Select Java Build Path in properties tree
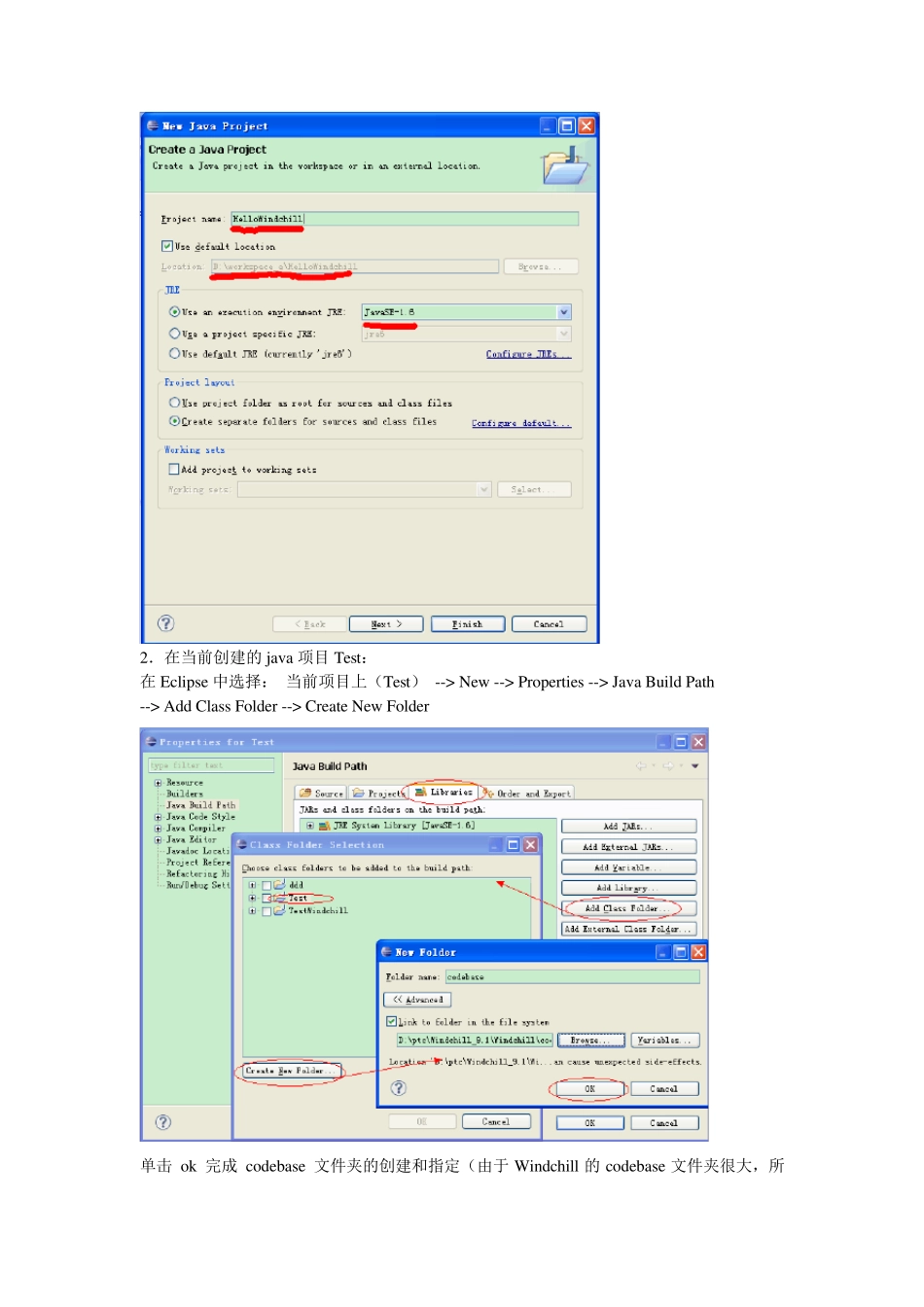This screenshot has height=1307, width=924. (x=200, y=805)
